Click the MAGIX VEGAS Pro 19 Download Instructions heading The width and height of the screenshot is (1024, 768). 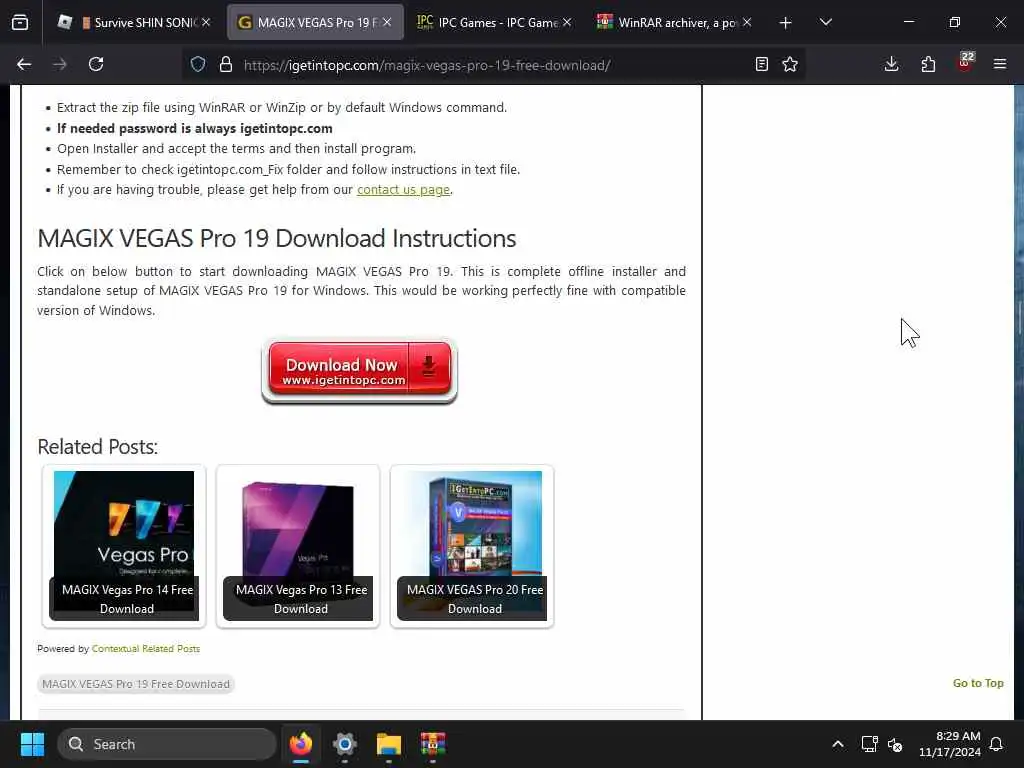[277, 238]
